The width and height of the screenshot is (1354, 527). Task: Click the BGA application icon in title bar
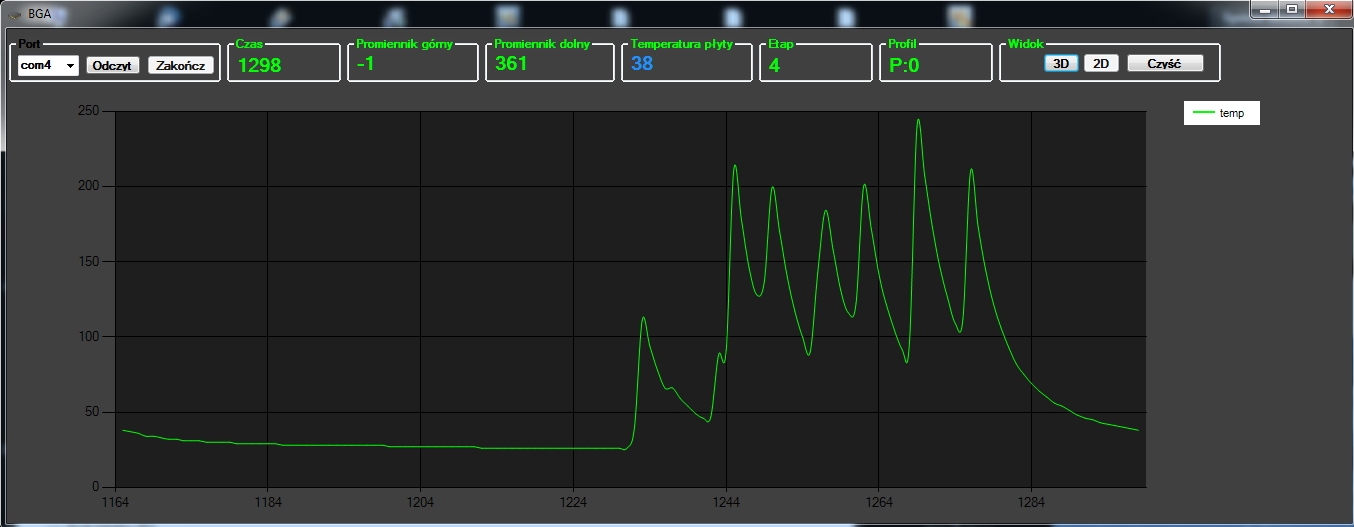14,14
